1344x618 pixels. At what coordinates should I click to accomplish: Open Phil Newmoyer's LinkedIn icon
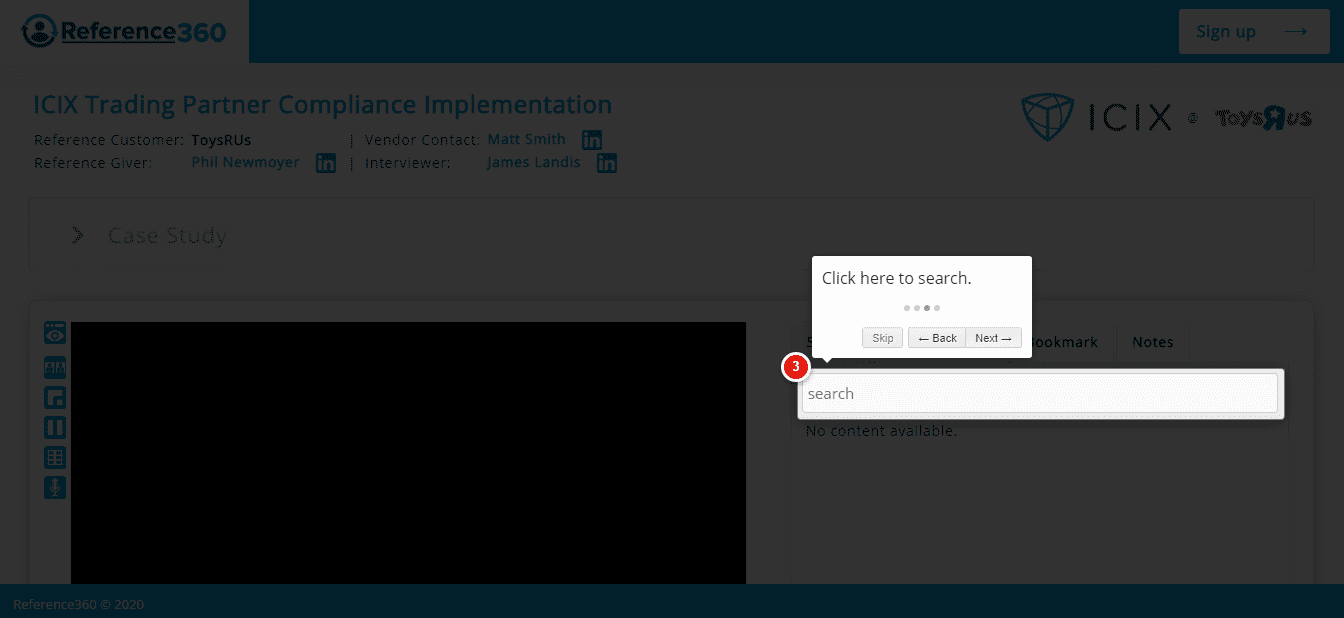[x=326, y=163]
